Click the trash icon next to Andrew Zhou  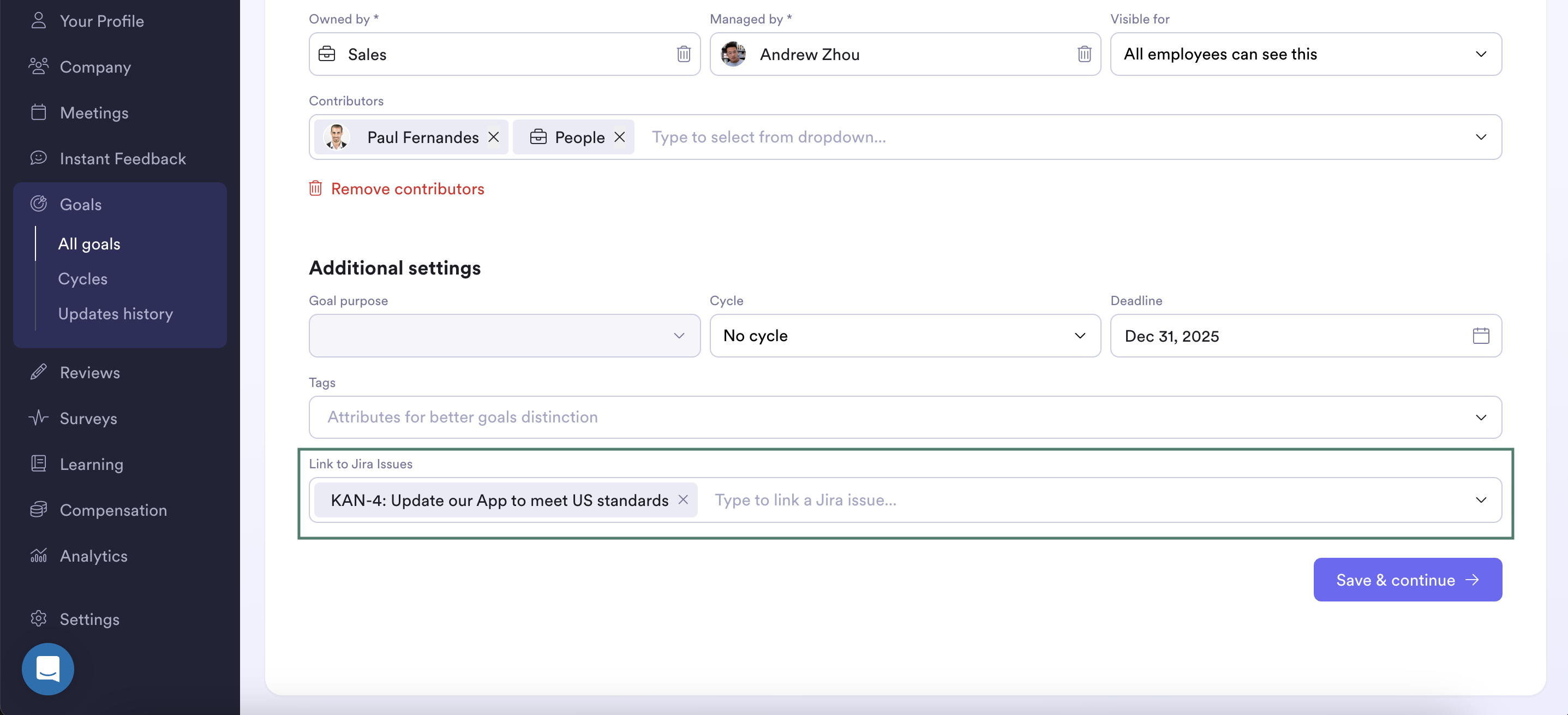point(1084,53)
